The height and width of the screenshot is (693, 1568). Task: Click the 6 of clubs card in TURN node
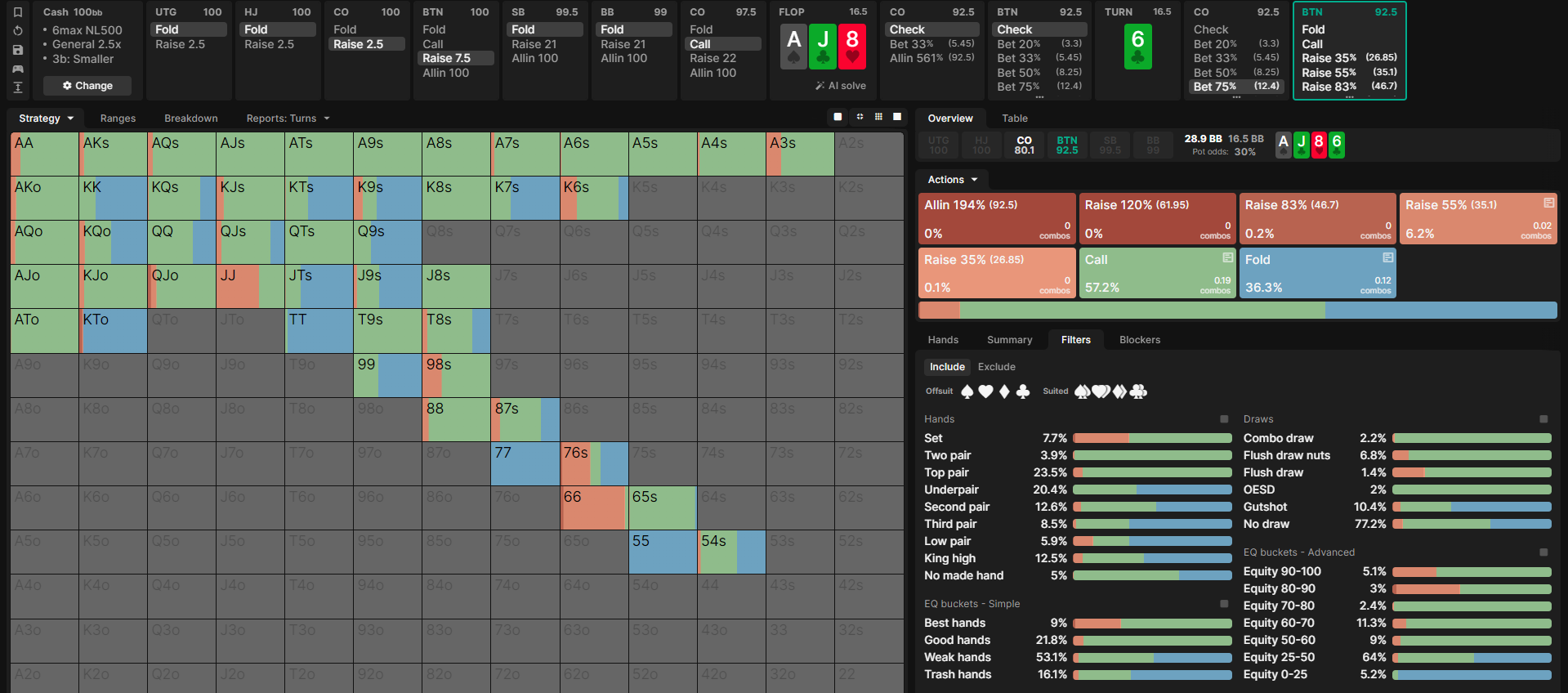(x=1138, y=47)
